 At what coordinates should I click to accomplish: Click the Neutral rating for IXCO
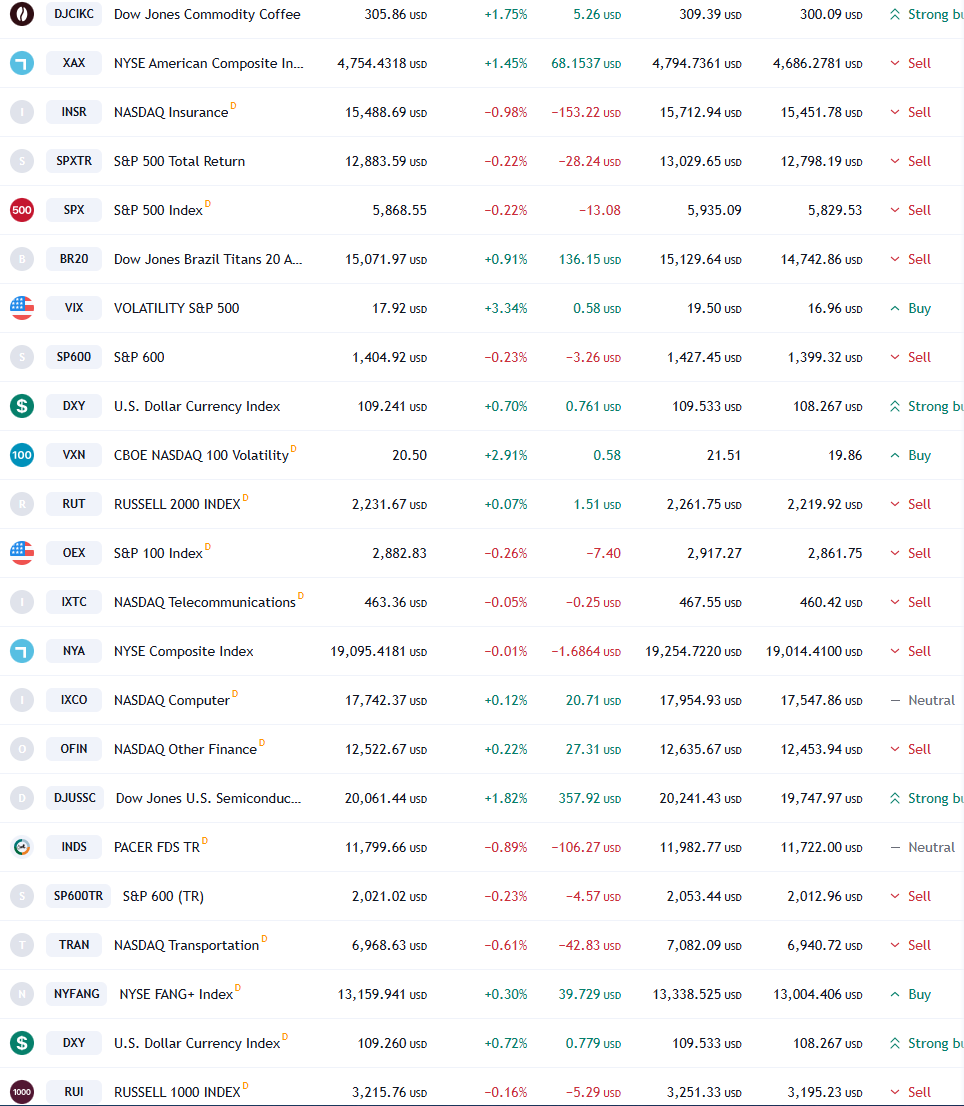(x=922, y=700)
